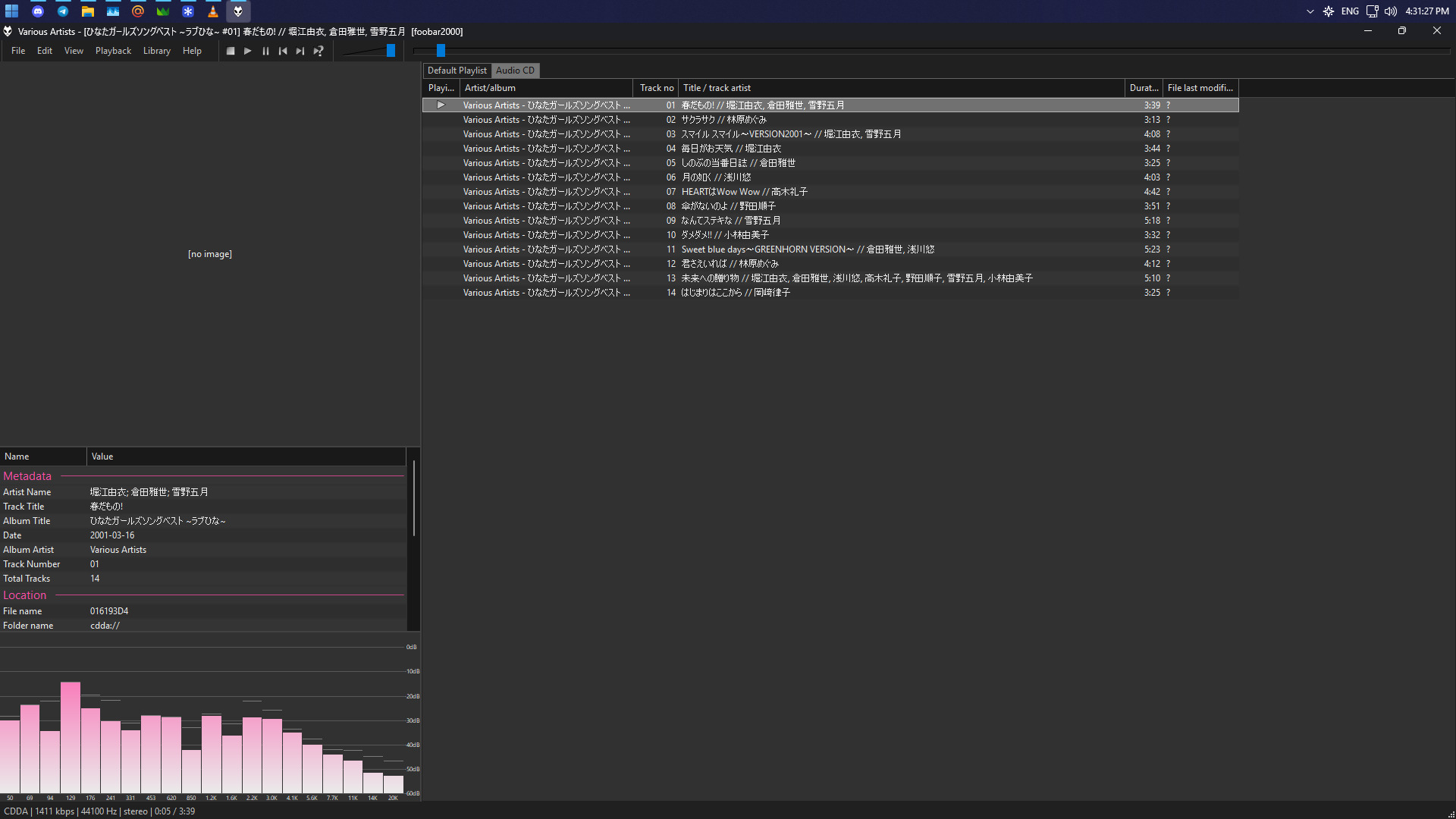Sort by File last modified column header
This screenshot has width=1456, height=819.
point(1200,88)
